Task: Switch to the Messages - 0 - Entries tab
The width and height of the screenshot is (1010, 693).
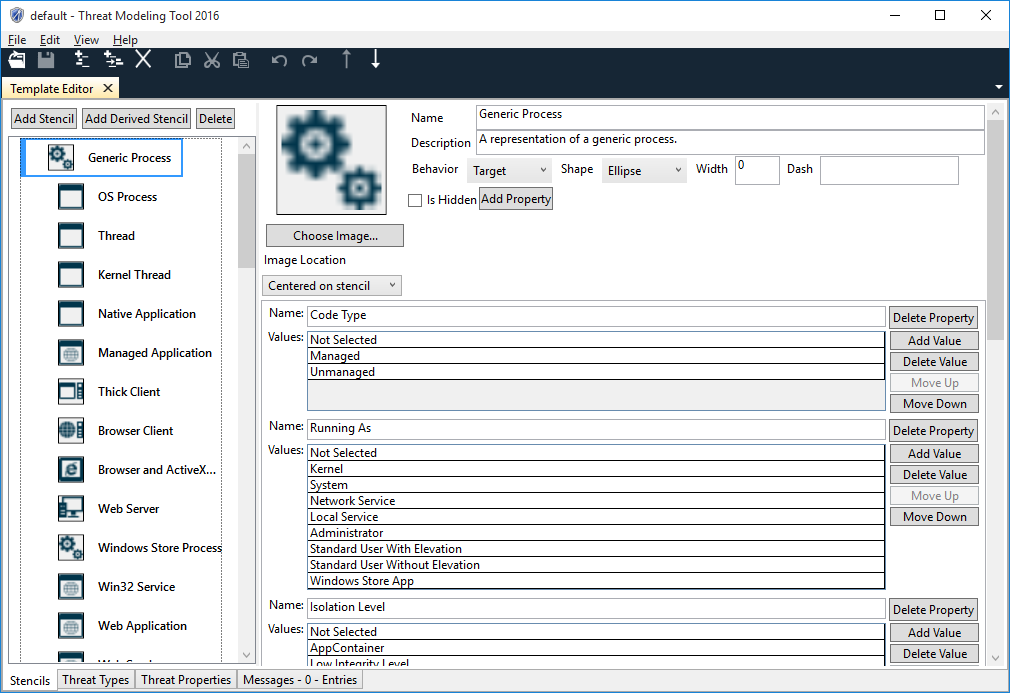Action: (300, 679)
